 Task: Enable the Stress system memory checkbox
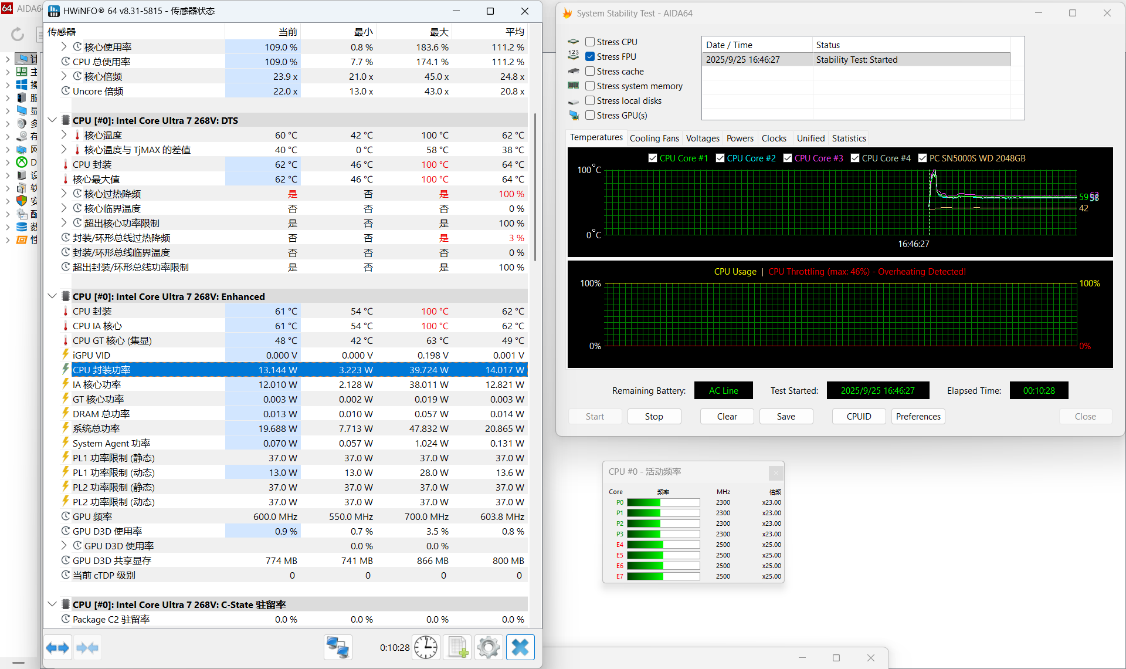click(590, 86)
